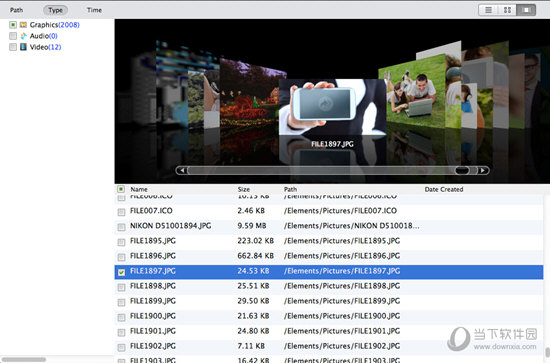Select the NIKON D51001894.JPG file name
Image resolution: width=550 pixels, height=363 pixels.
pyautogui.click(x=170, y=226)
